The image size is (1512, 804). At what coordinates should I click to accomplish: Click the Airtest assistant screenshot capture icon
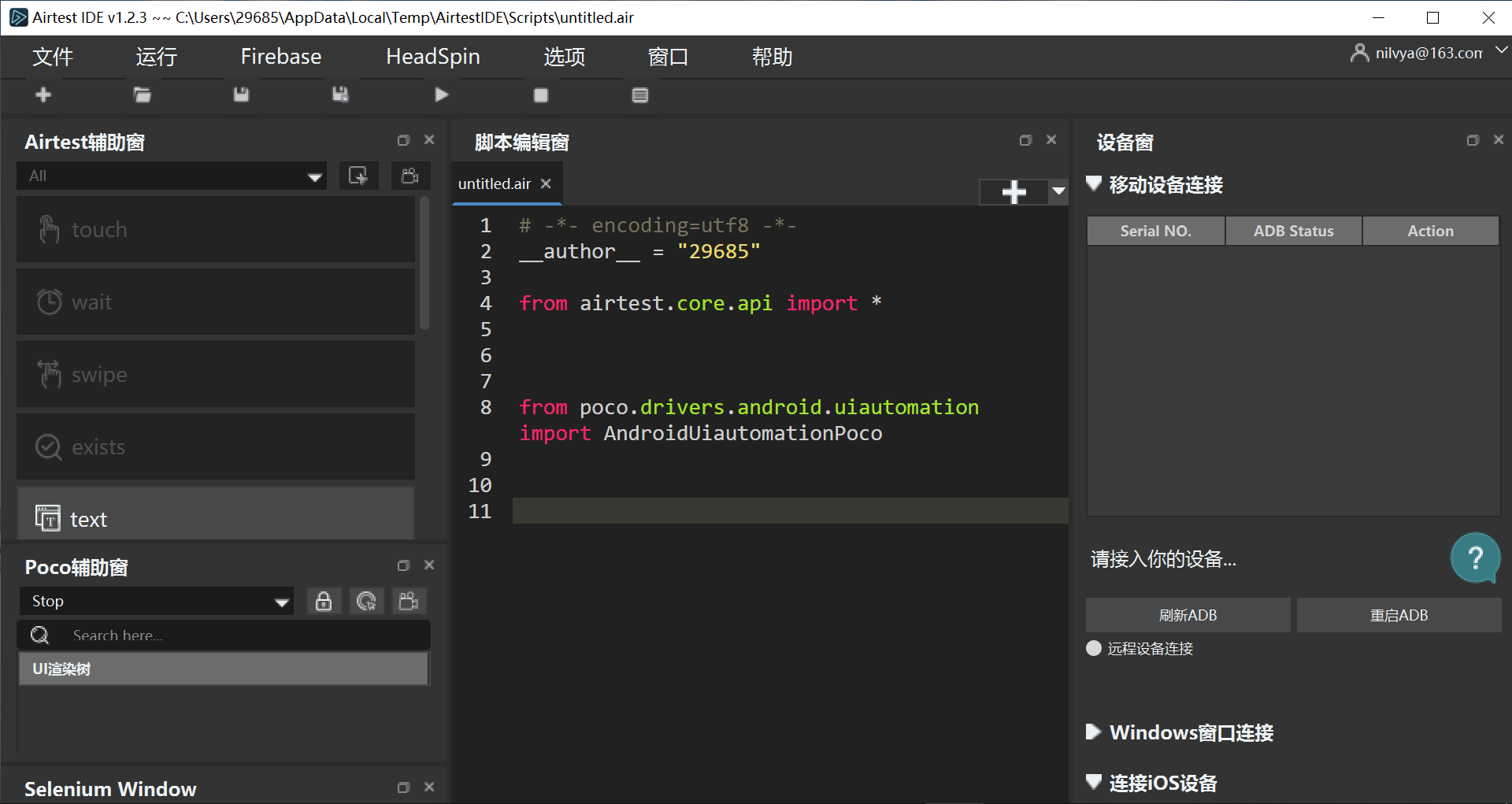358,176
